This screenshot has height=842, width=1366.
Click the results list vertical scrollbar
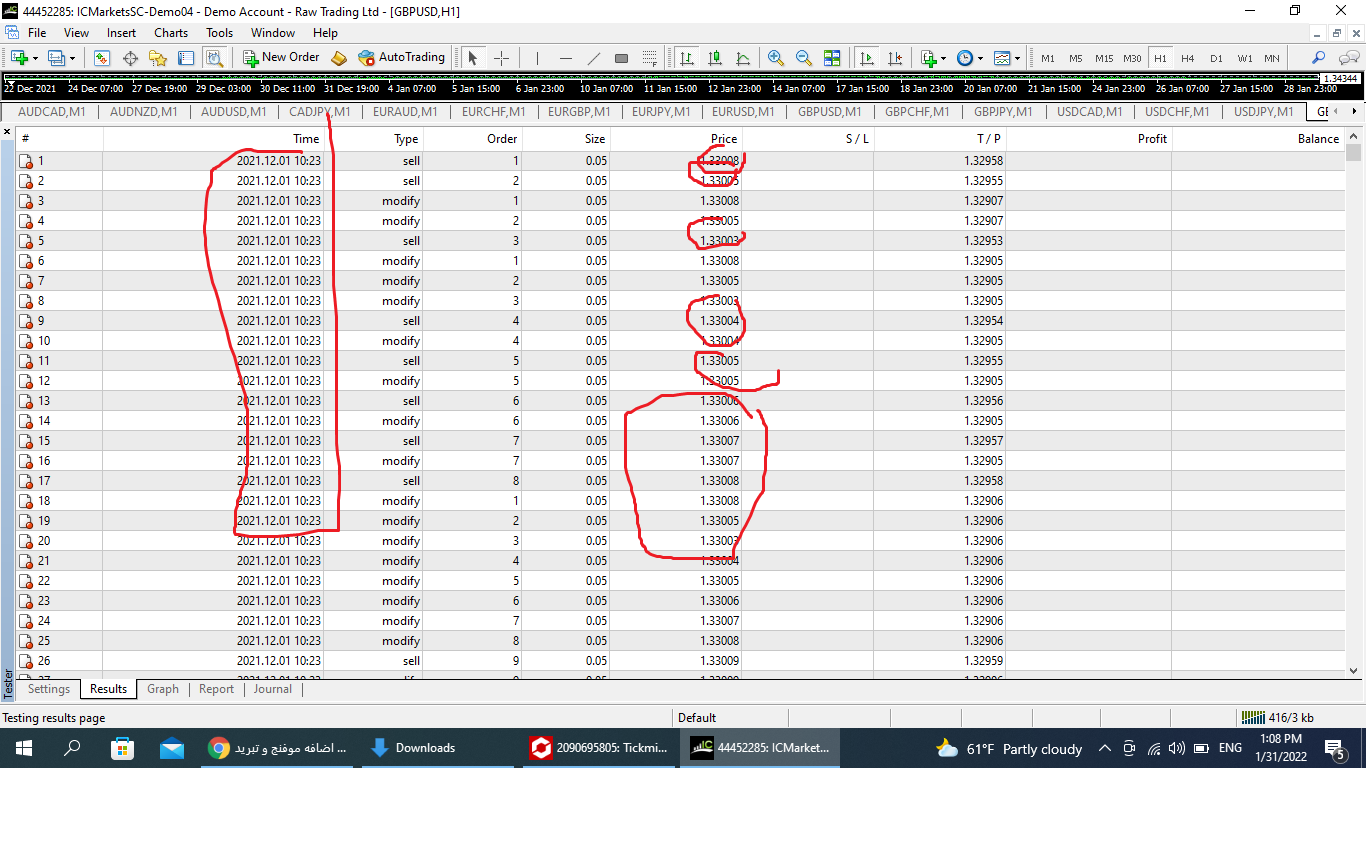pos(1354,400)
